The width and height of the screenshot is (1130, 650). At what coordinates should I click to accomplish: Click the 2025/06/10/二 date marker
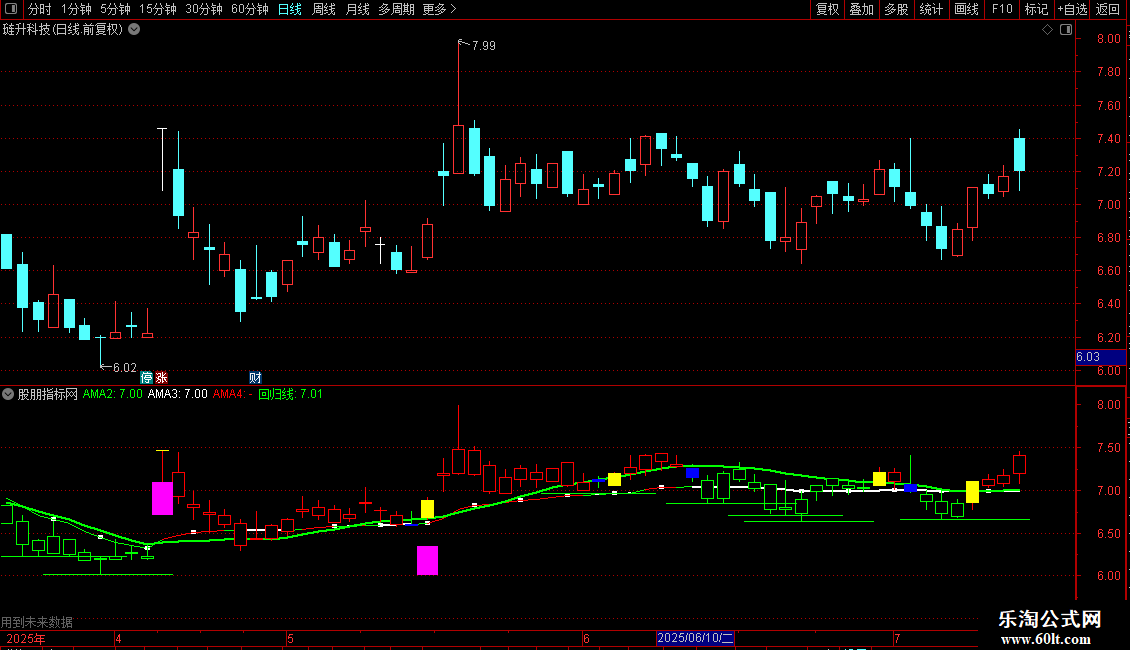click(x=695, y=638)
